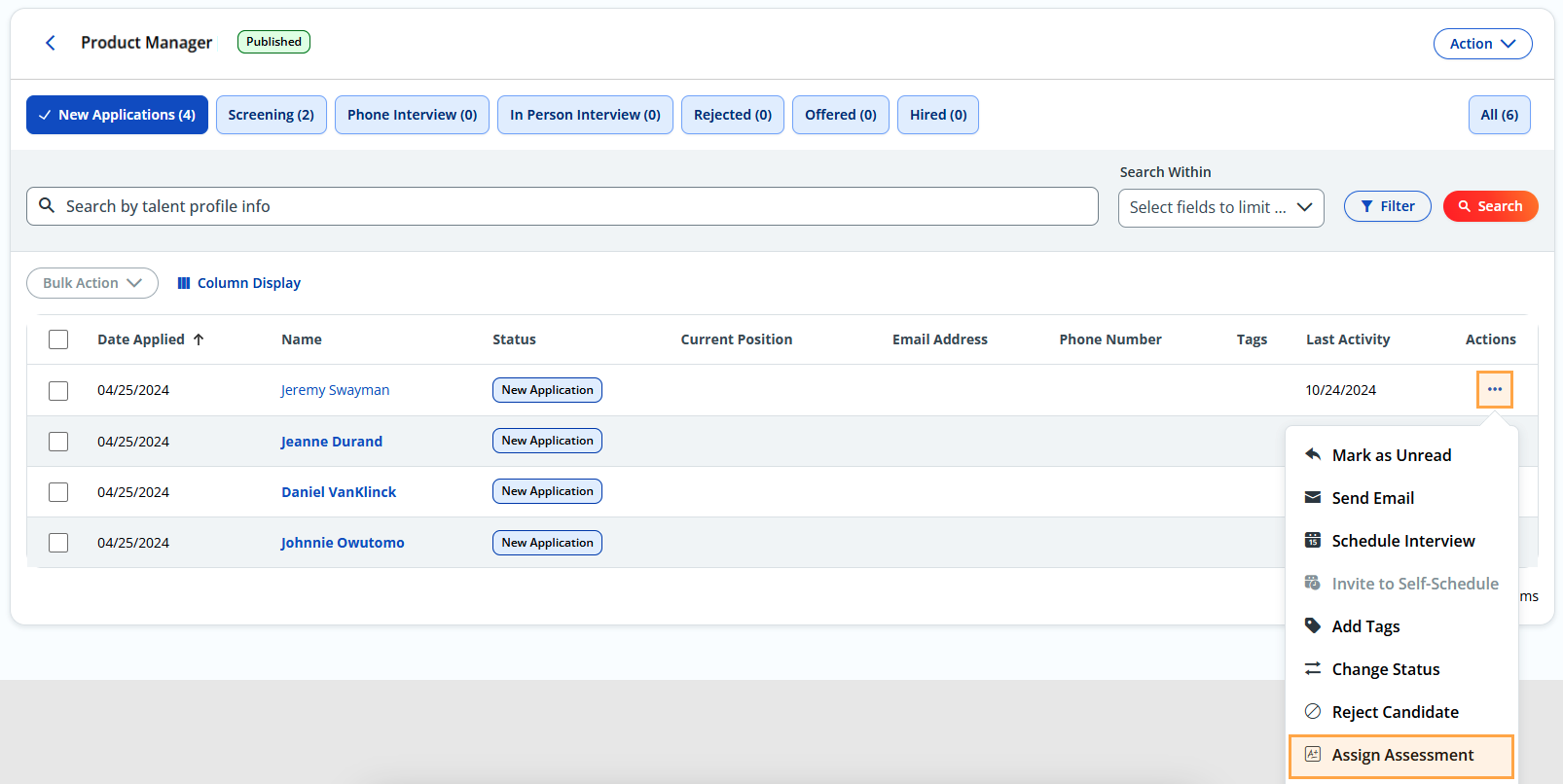The image size is (1563, 784).
Task: Open Daniel VanKlinck's profile link
Action: tap(339, 492)
